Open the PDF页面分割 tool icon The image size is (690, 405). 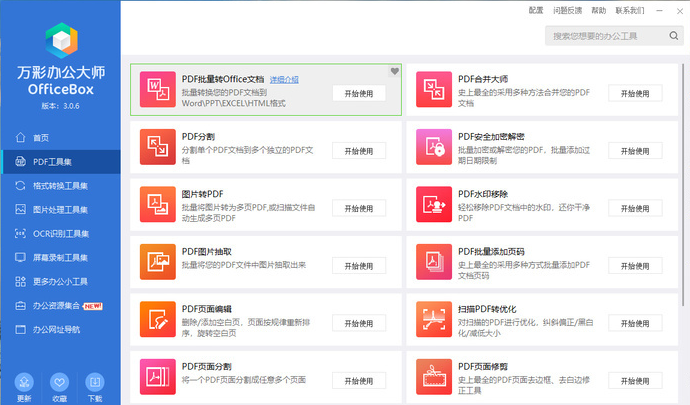pos(158,377)
